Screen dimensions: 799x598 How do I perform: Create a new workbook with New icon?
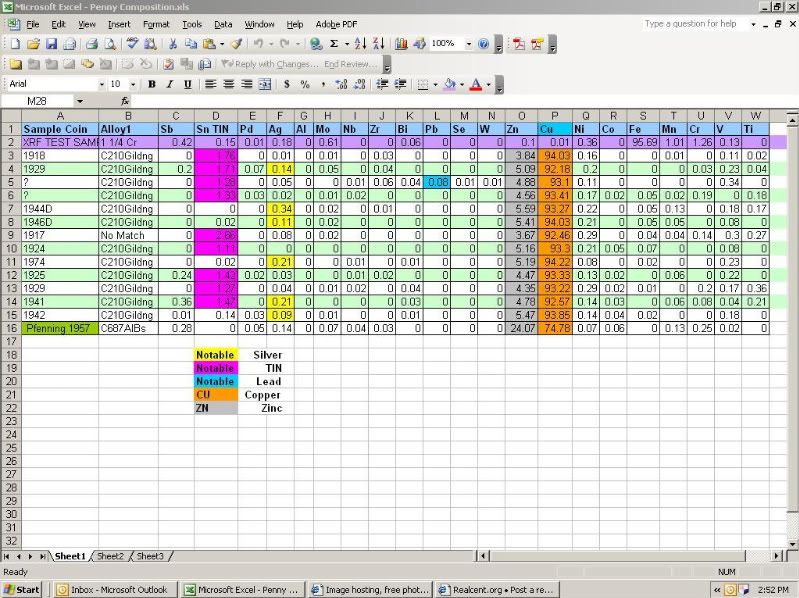[x=15, y=44]
